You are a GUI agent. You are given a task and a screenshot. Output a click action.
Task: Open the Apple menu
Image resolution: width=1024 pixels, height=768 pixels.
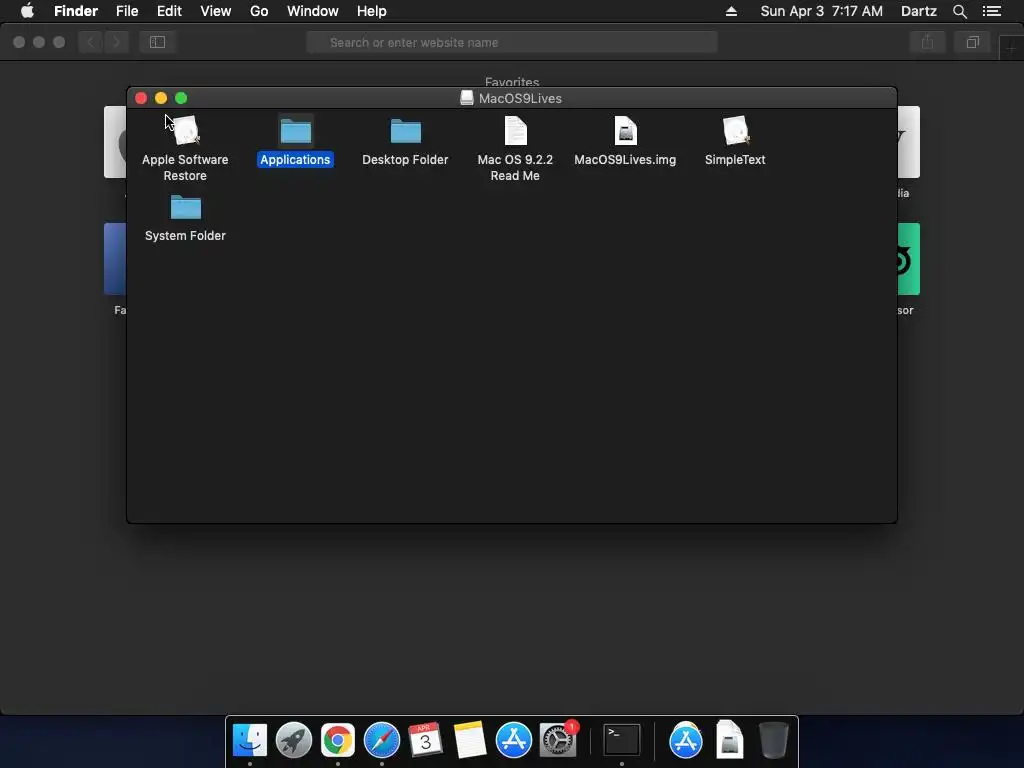pyautogui.click(x=27, y=11)
